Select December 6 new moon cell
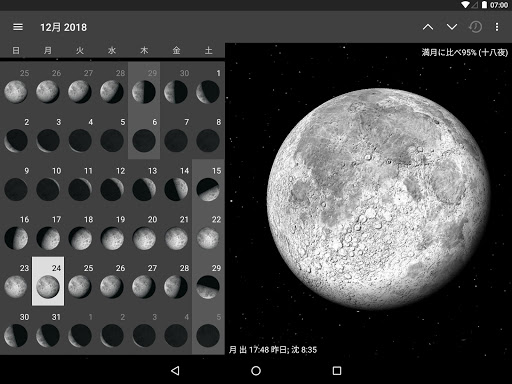 (x=144, y=135)
